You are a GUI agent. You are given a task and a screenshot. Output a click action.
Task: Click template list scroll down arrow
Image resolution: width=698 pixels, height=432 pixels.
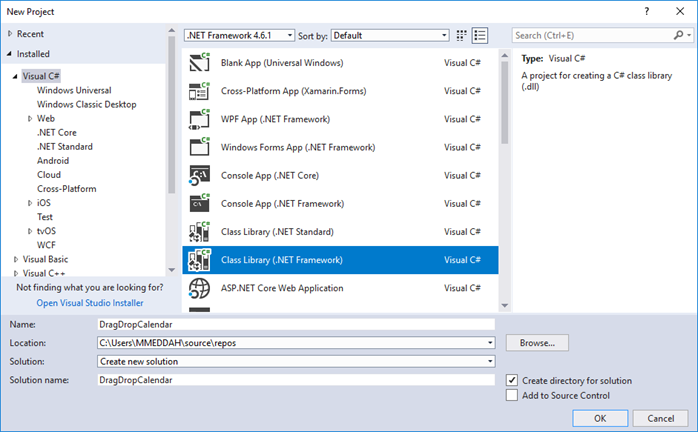(504, 306)
